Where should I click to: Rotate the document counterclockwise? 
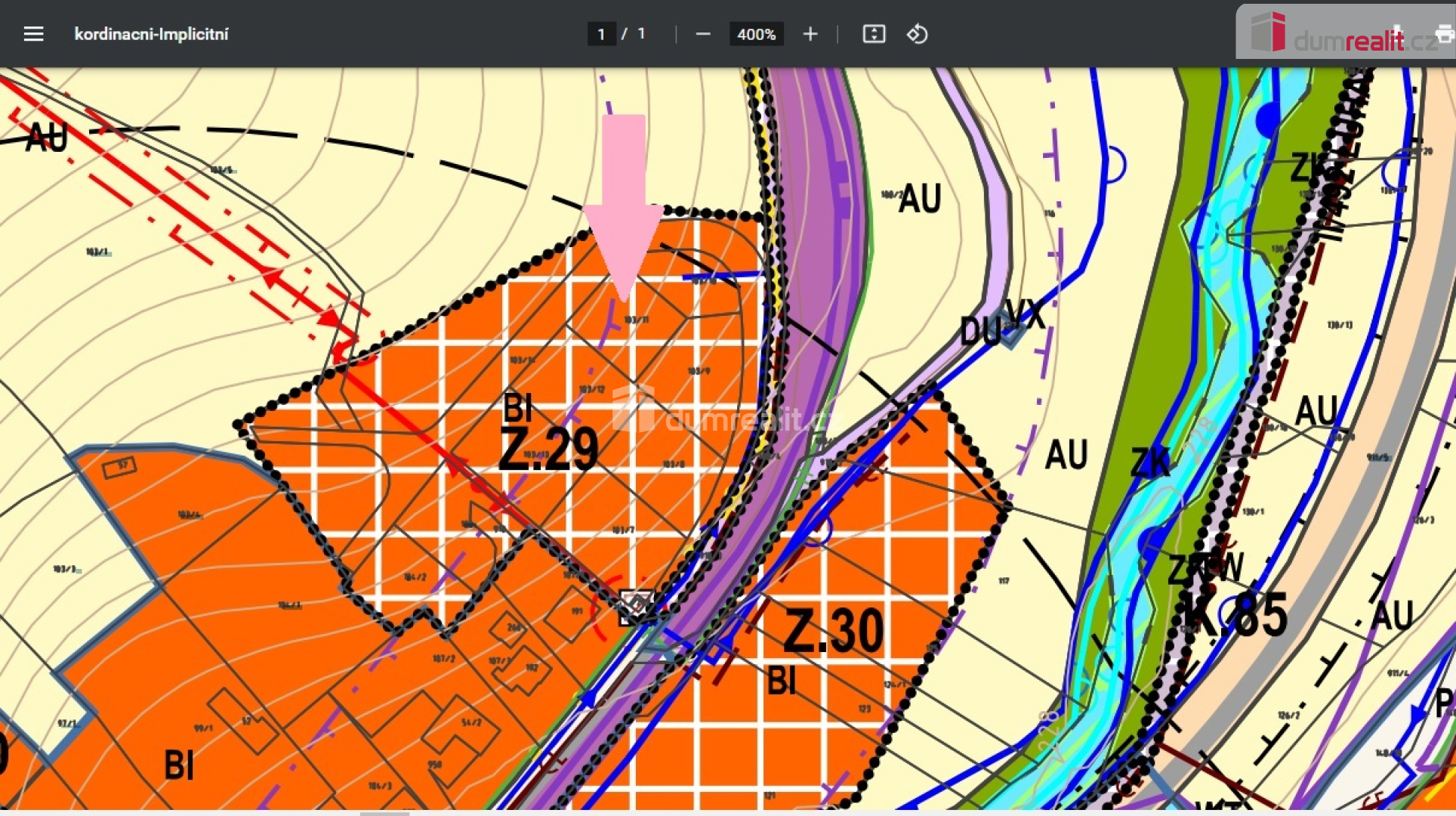(917, 34)
